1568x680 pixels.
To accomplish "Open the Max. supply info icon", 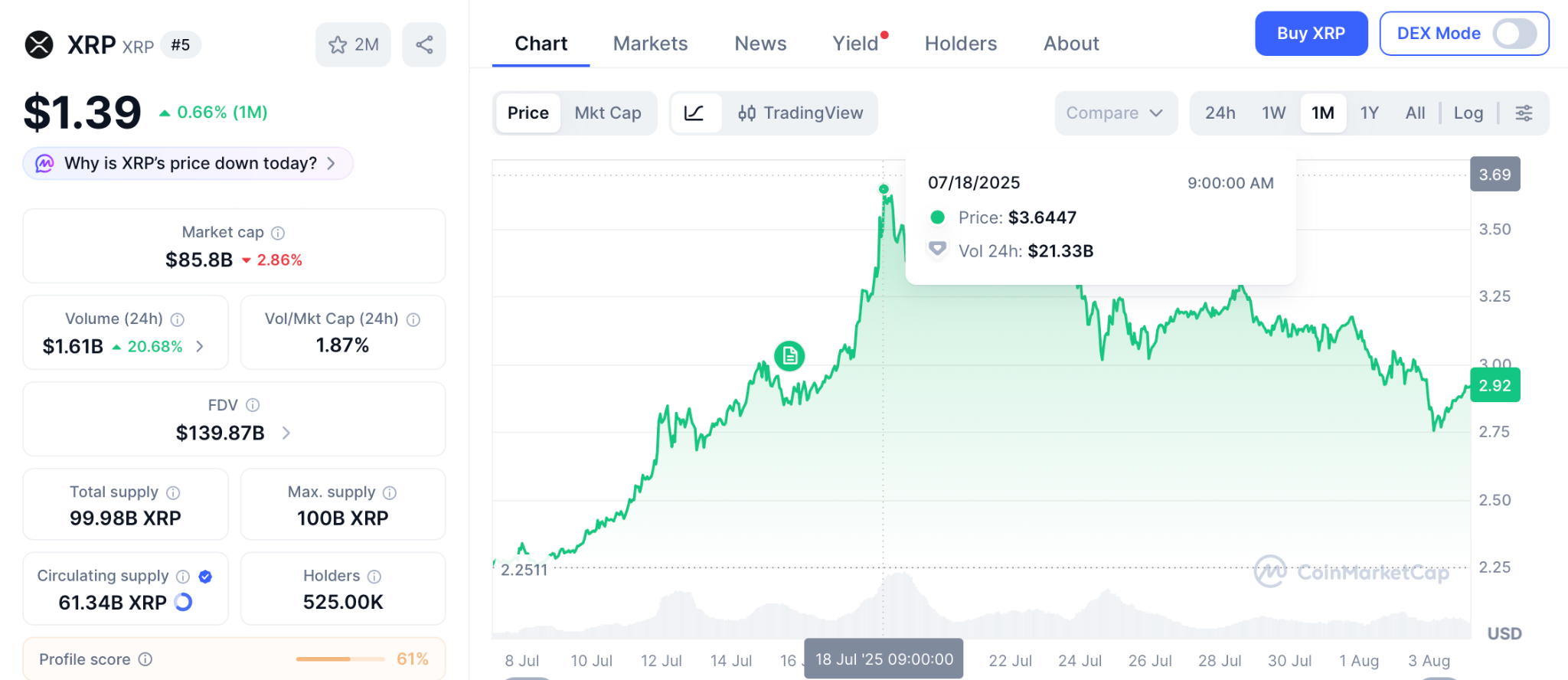I will click(x=390, y=492).
